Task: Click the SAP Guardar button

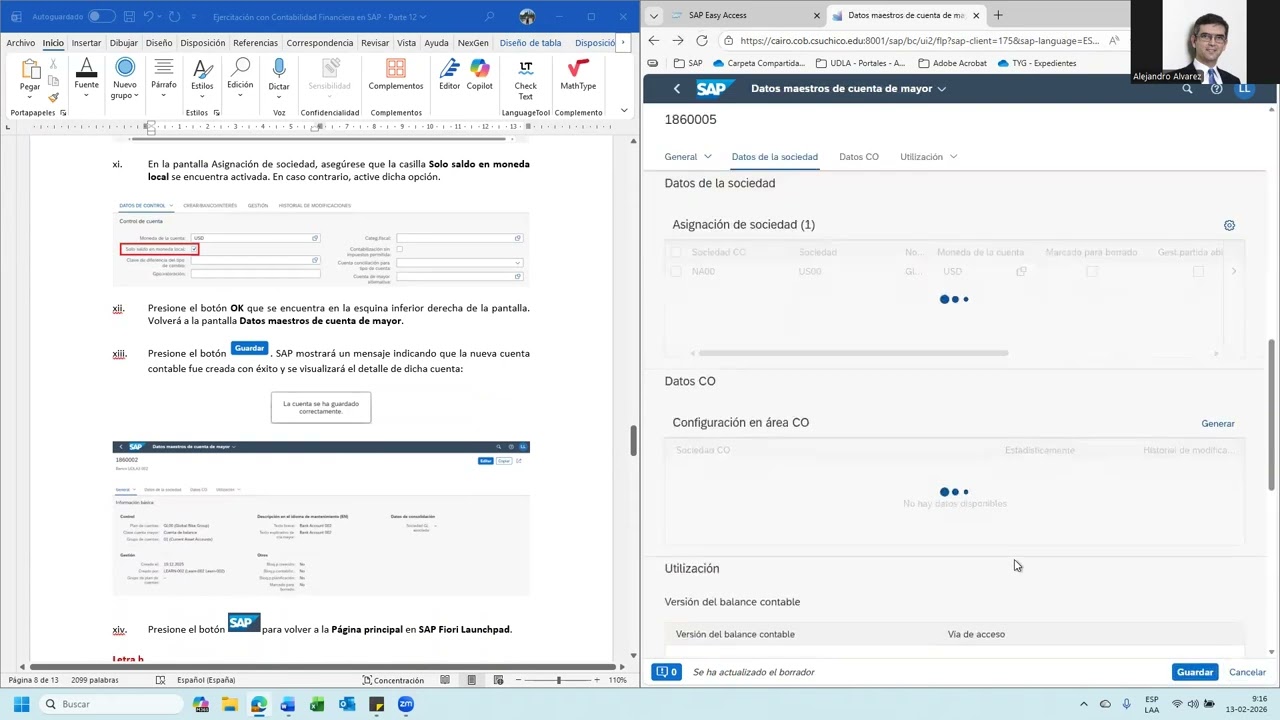Action: [1195, 672]
